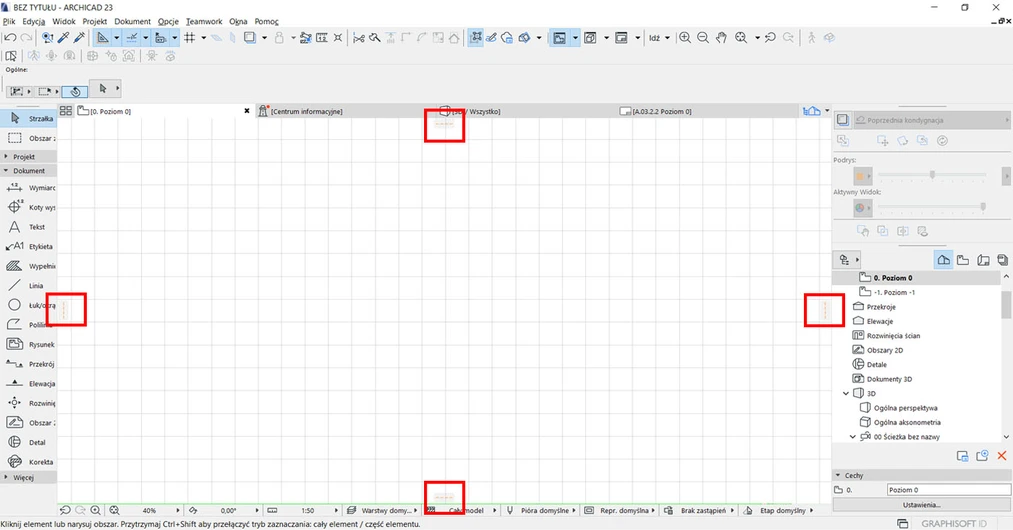Screen dimensions: 1013x530
Task: Open the floor plan view dropdown arrow
Action: pyautogui.click(x=575, y=37)
